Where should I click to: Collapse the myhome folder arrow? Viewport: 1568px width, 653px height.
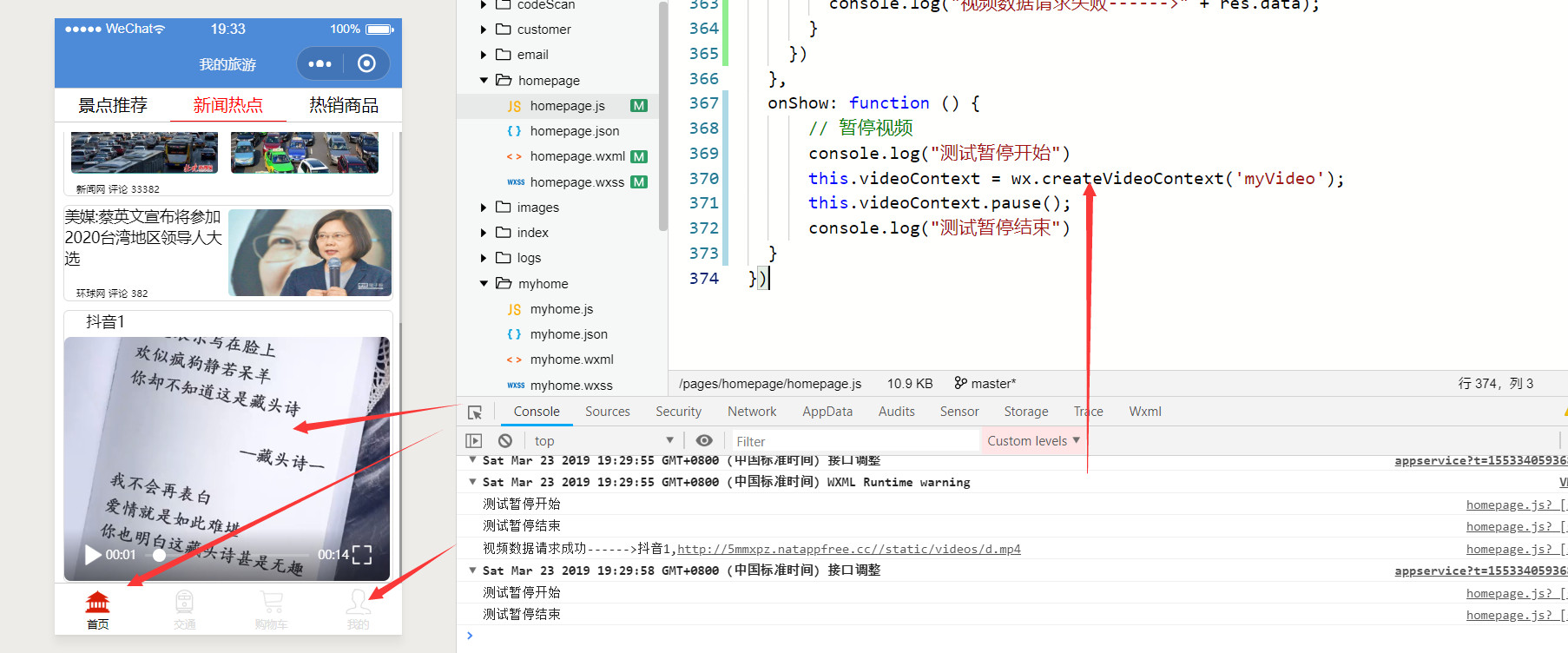484,283
